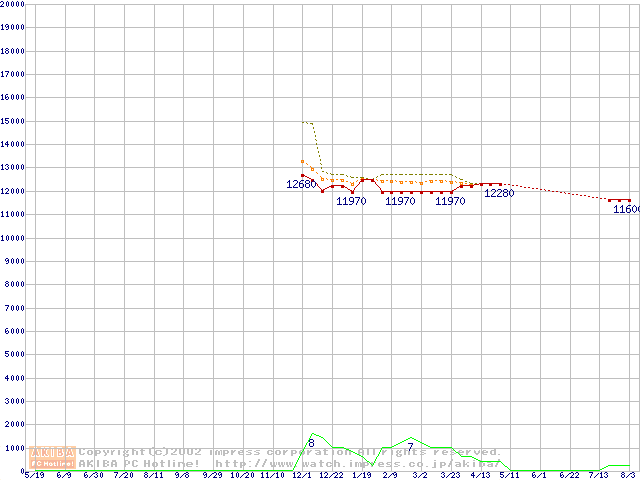640x480 pixels.
Task: Click the copyright 2002 impress corporation text
Action: click(x=290, y=452)
